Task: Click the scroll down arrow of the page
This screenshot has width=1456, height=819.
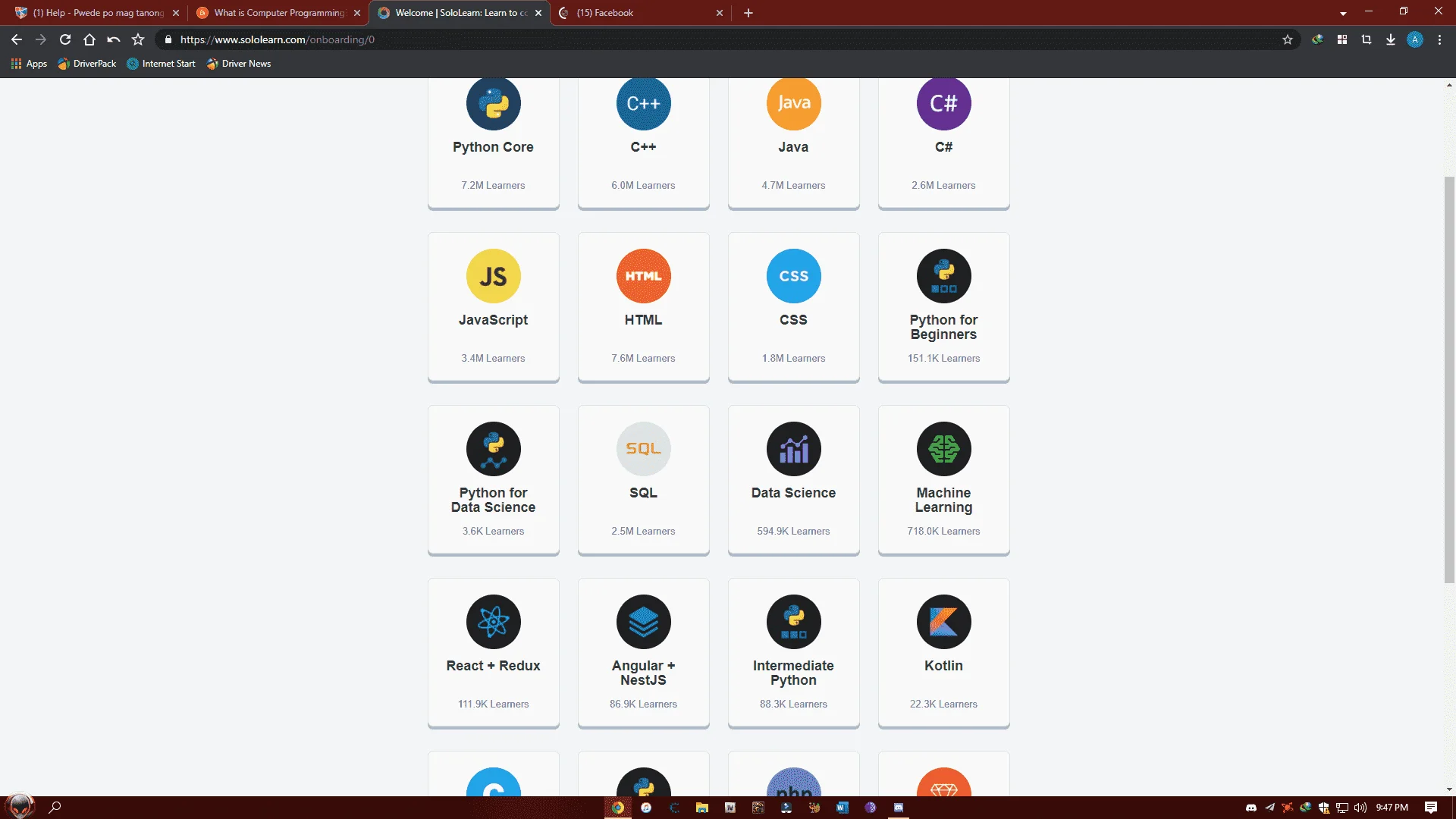Action: 1449,789
